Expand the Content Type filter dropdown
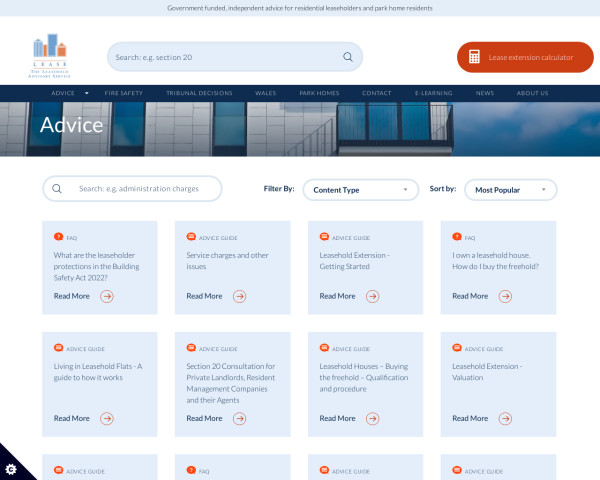The image size is (600, 480). [361, 189]
